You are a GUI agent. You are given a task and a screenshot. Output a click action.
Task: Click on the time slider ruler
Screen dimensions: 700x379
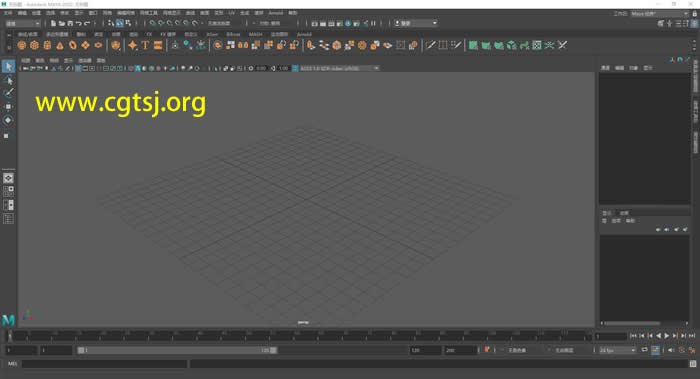pyautogui.click(x=301, y=336)
